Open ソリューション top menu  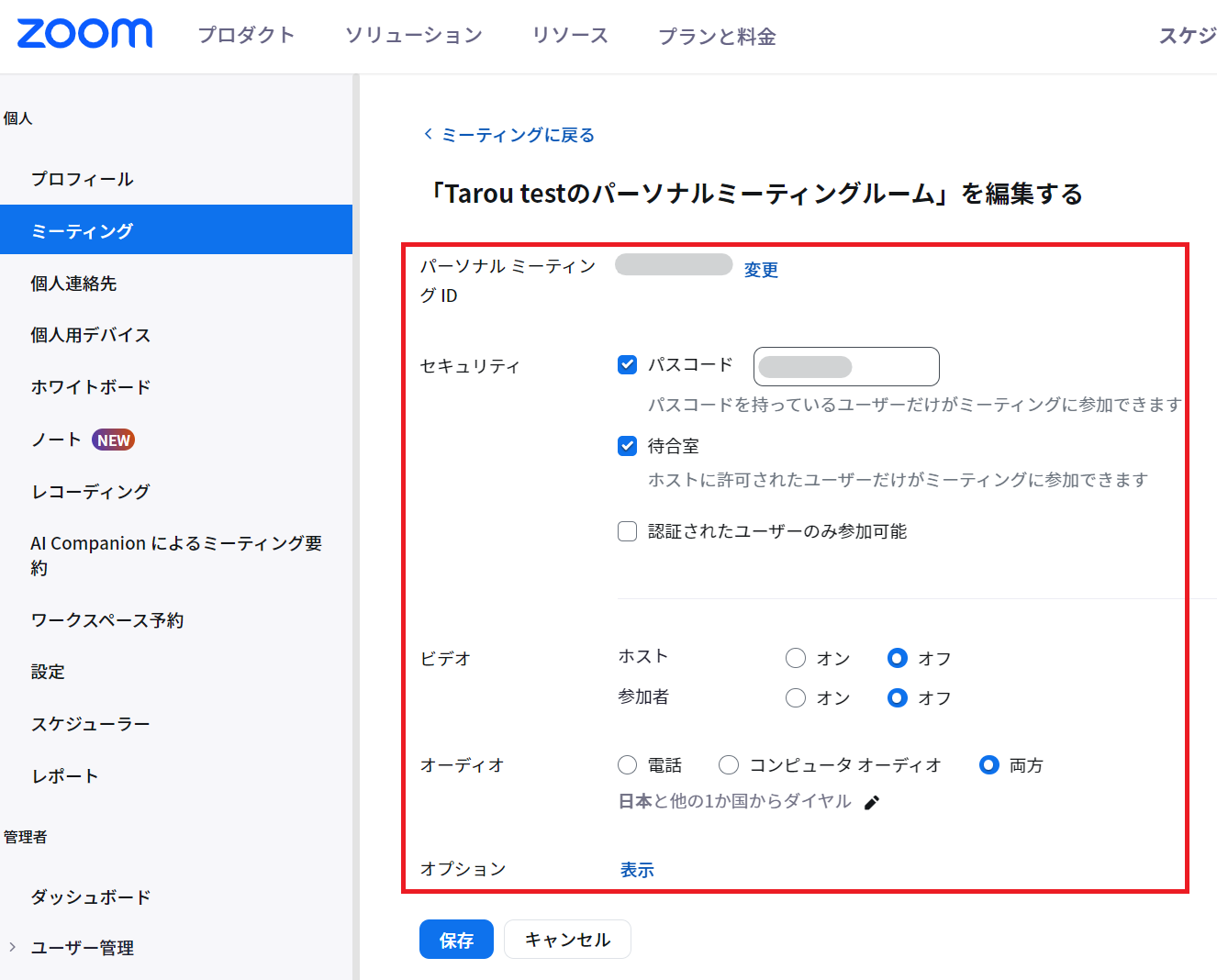413,35
